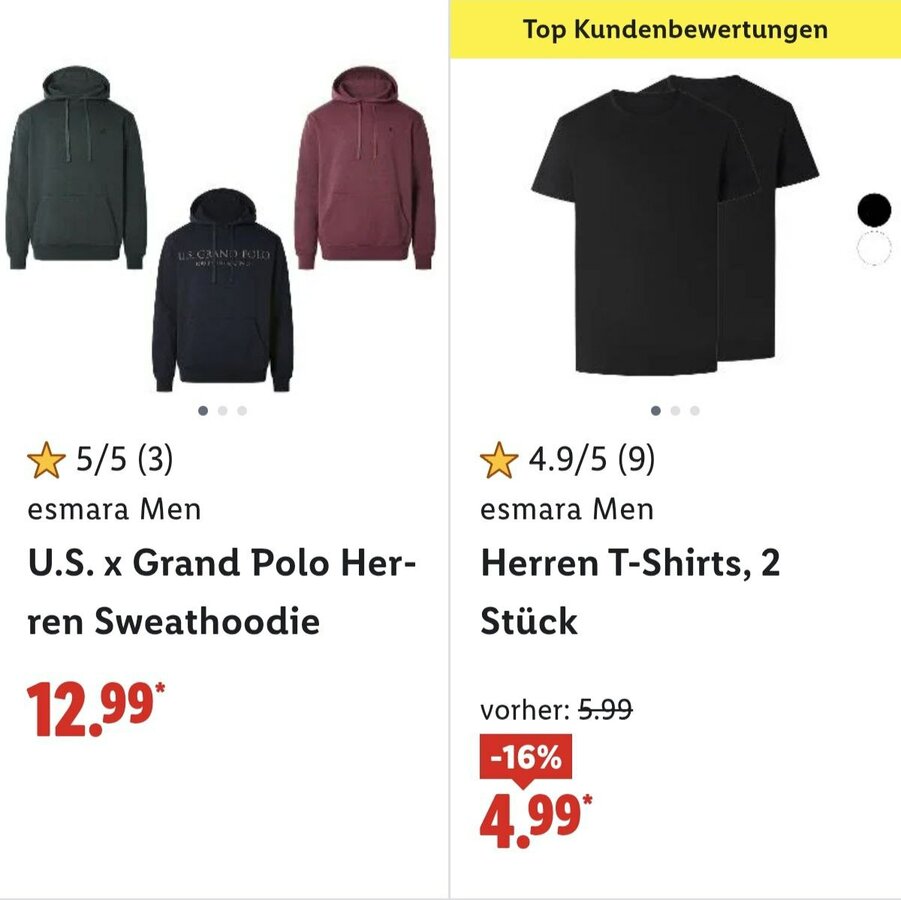901x900 pixels.
Task: Go to second image dot of T-Shirts carousel
Action: [675, 410]
